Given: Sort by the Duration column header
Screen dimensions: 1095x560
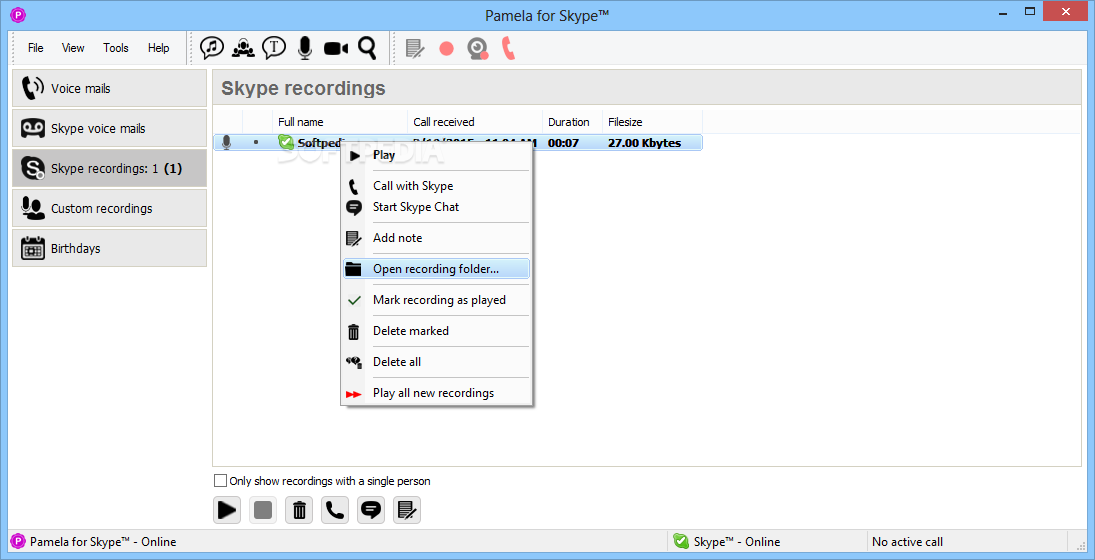Looking at the screenshot, I should 573,122.
